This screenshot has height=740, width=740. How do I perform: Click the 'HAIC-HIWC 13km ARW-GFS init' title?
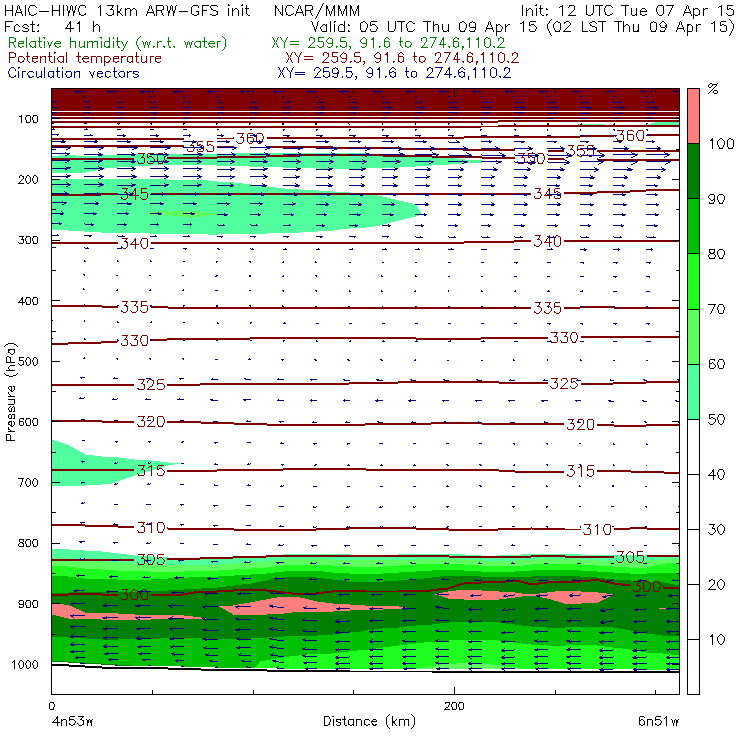click(x=127, y=10)
